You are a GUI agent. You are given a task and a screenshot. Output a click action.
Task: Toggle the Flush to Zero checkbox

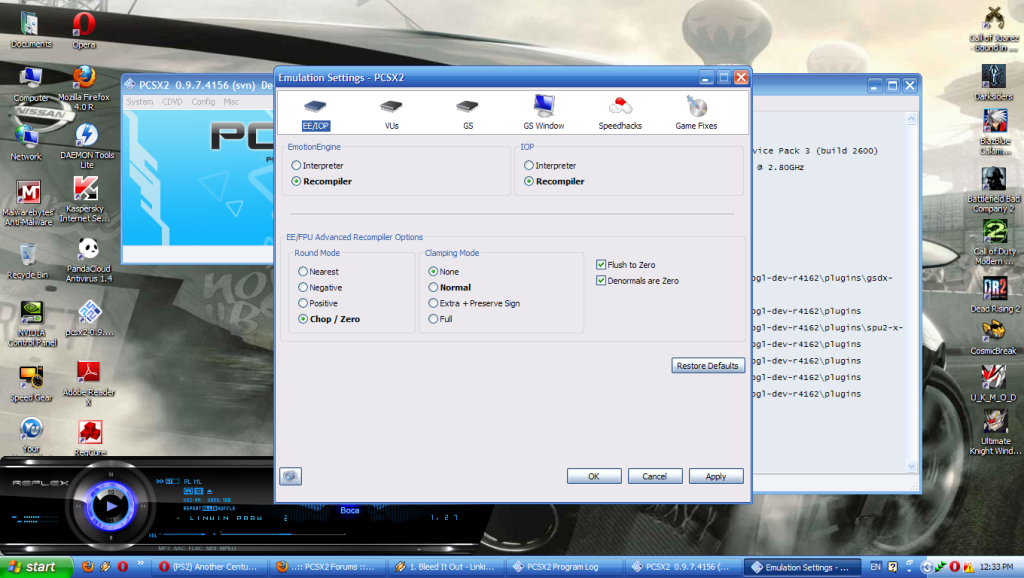click(x=626, y=265)
